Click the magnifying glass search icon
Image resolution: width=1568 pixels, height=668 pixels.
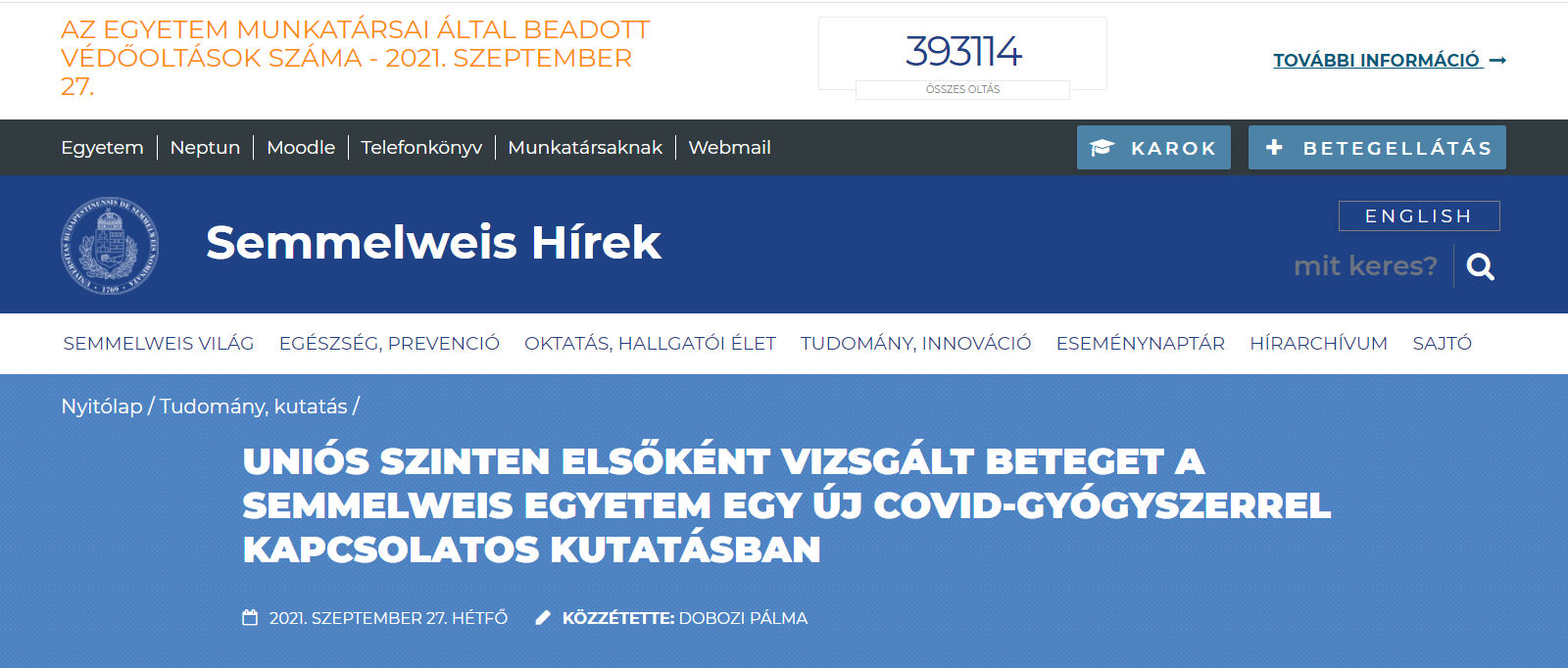pyautogui.click(x=1480, y=266)
